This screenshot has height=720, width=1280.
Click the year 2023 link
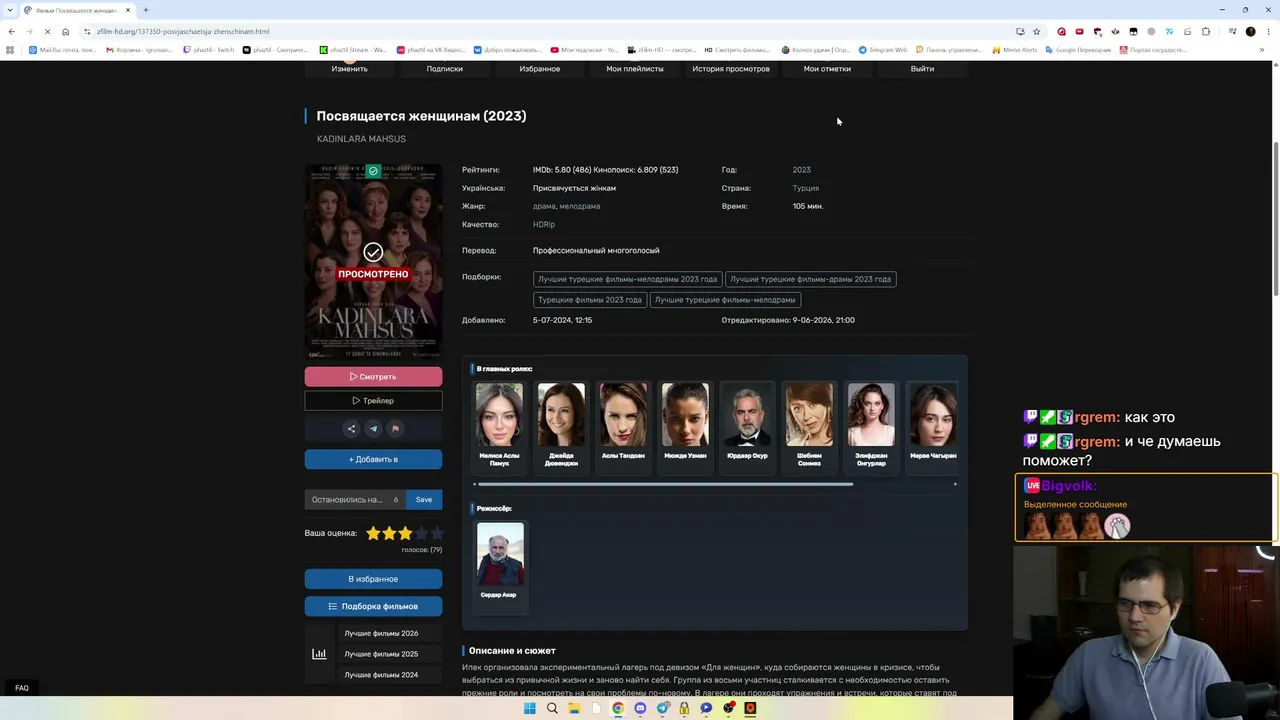pos(802,170)
